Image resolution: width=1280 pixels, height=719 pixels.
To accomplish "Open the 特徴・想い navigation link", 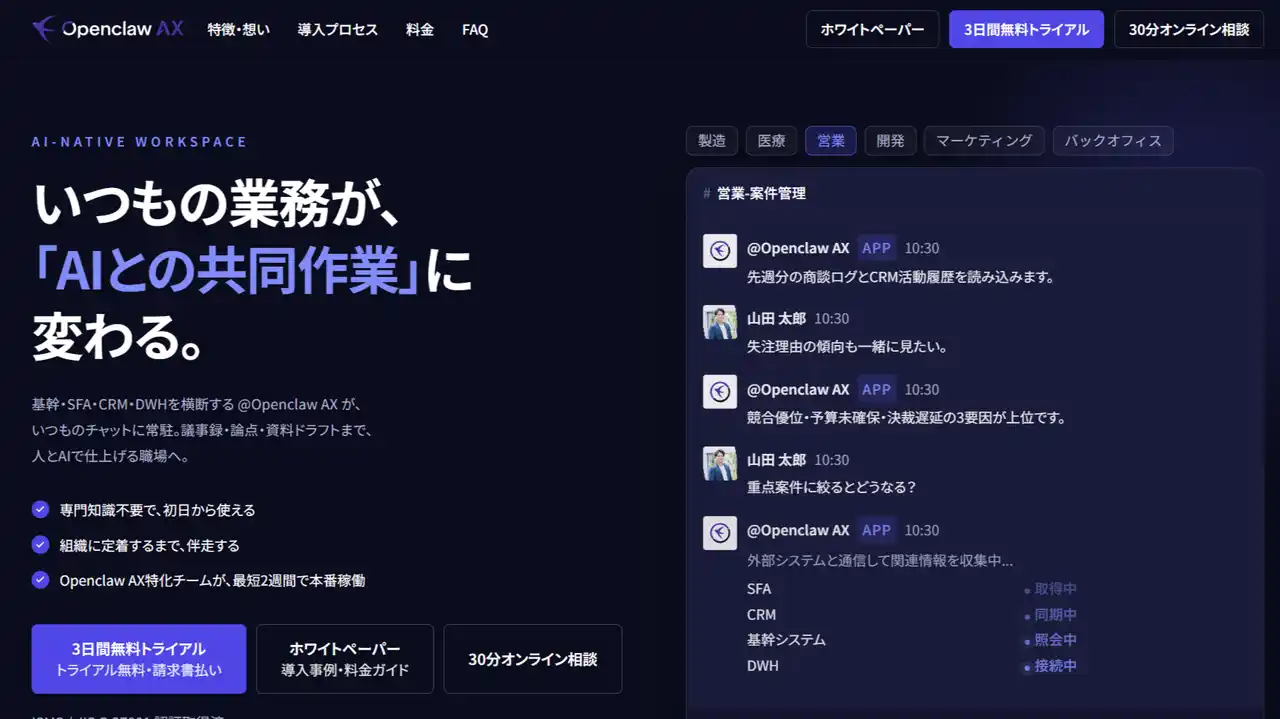I will click(238, 30).
